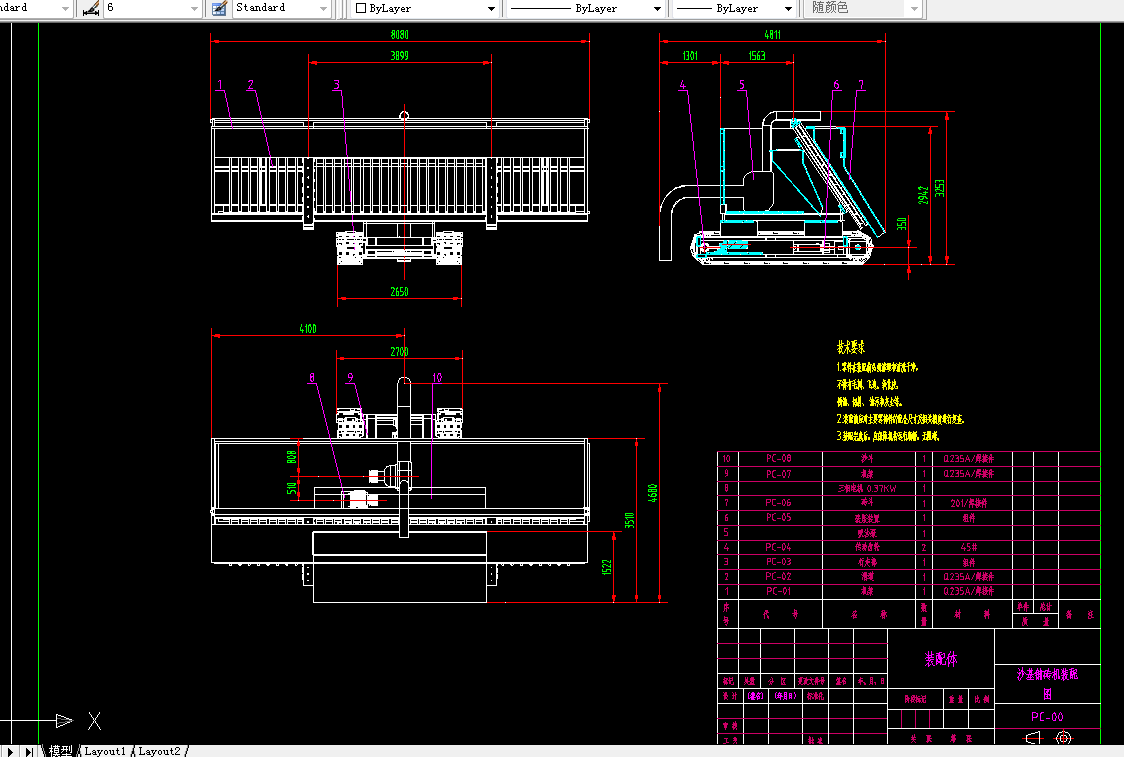Open the ByLayer lineweight dropdown
The height and width of the screenshot is (757, 1124).
(734, 9)
